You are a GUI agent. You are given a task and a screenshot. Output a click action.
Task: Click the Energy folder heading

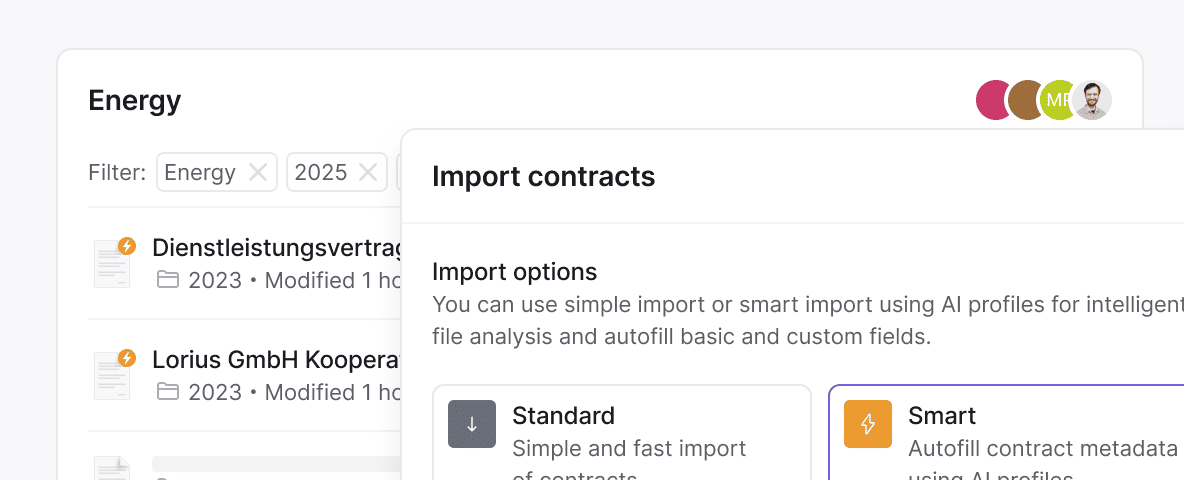click(x=135, y=101)
